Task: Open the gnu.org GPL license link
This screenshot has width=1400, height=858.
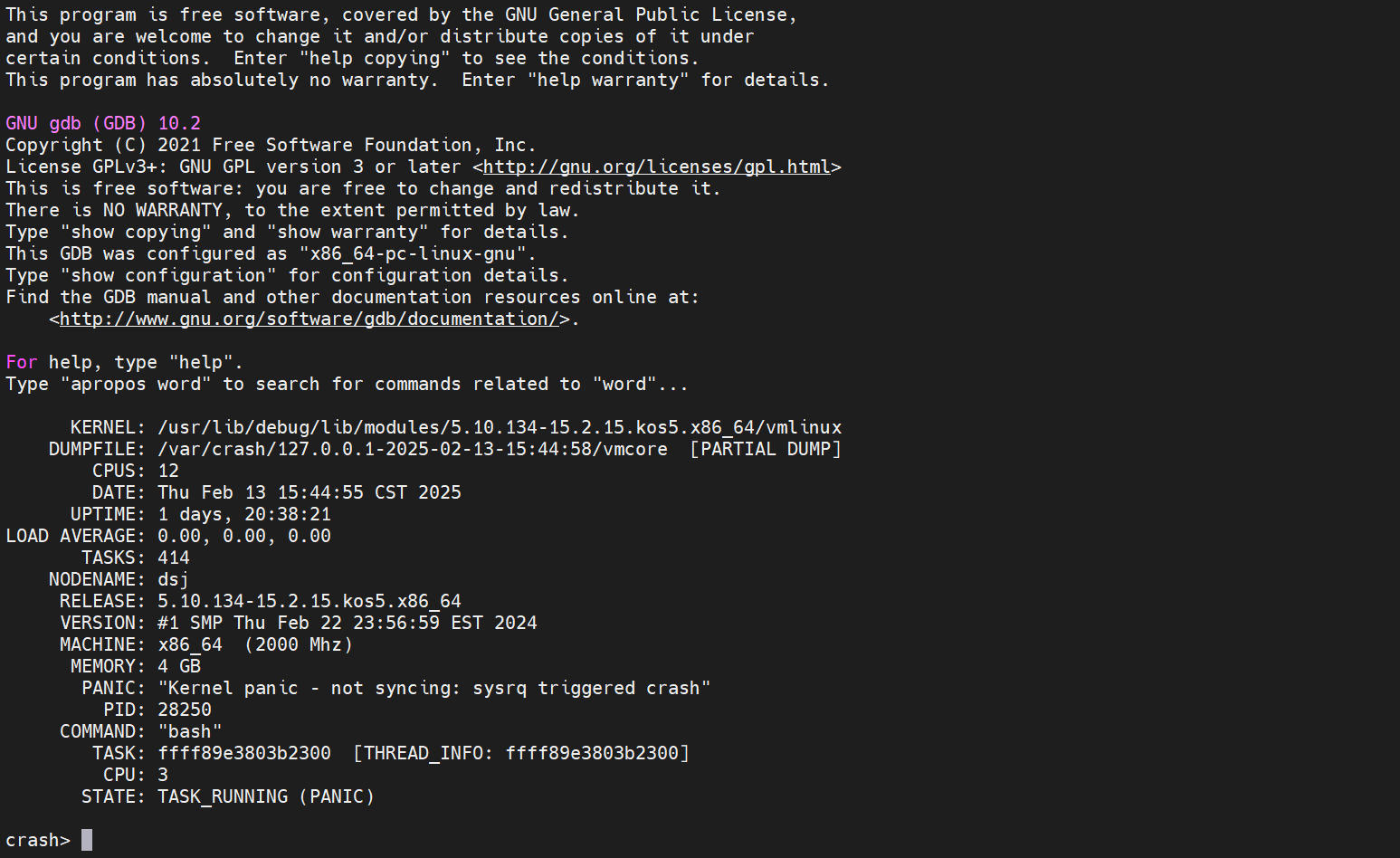Action: tap(656, 167)
